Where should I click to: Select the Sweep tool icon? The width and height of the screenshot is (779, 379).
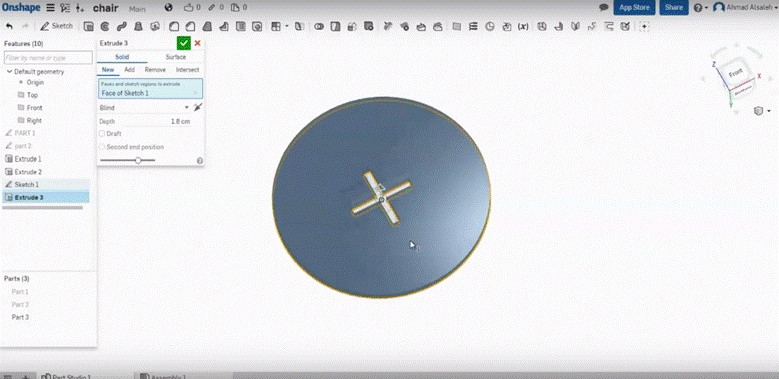point(121,26)
